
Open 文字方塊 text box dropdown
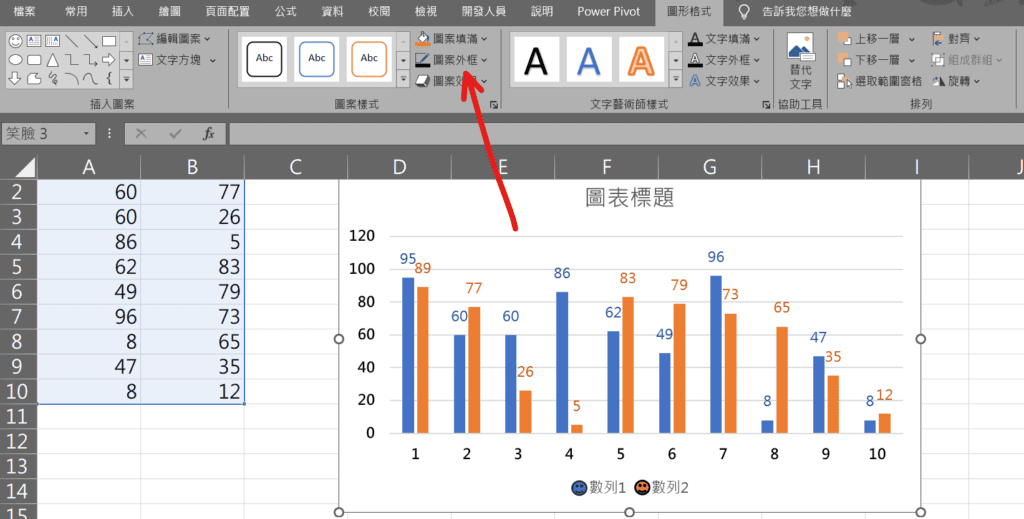177,60
